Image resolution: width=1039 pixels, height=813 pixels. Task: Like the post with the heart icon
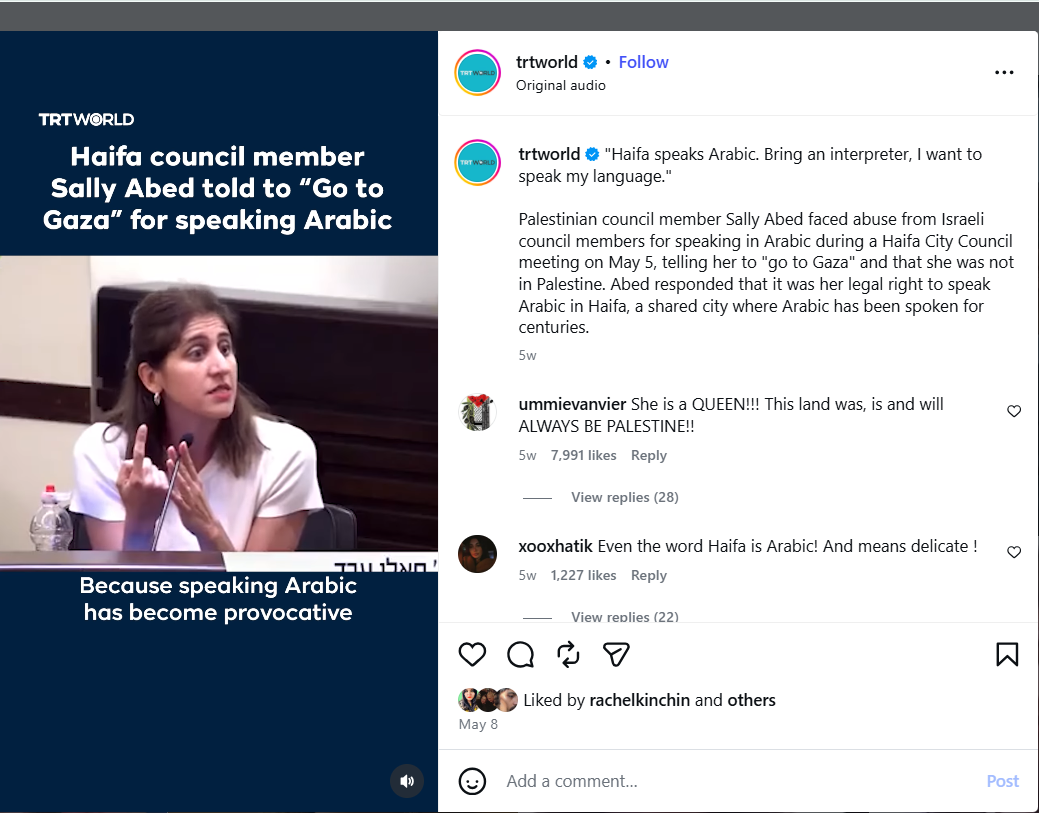pyautogui.click(x=472, y=655)
